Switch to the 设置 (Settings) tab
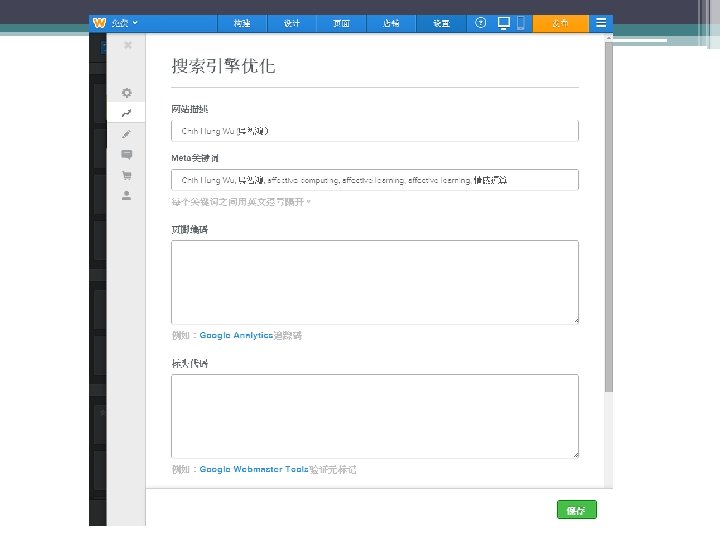The width and height of the screenshot is (720, 540). (441, 23)
